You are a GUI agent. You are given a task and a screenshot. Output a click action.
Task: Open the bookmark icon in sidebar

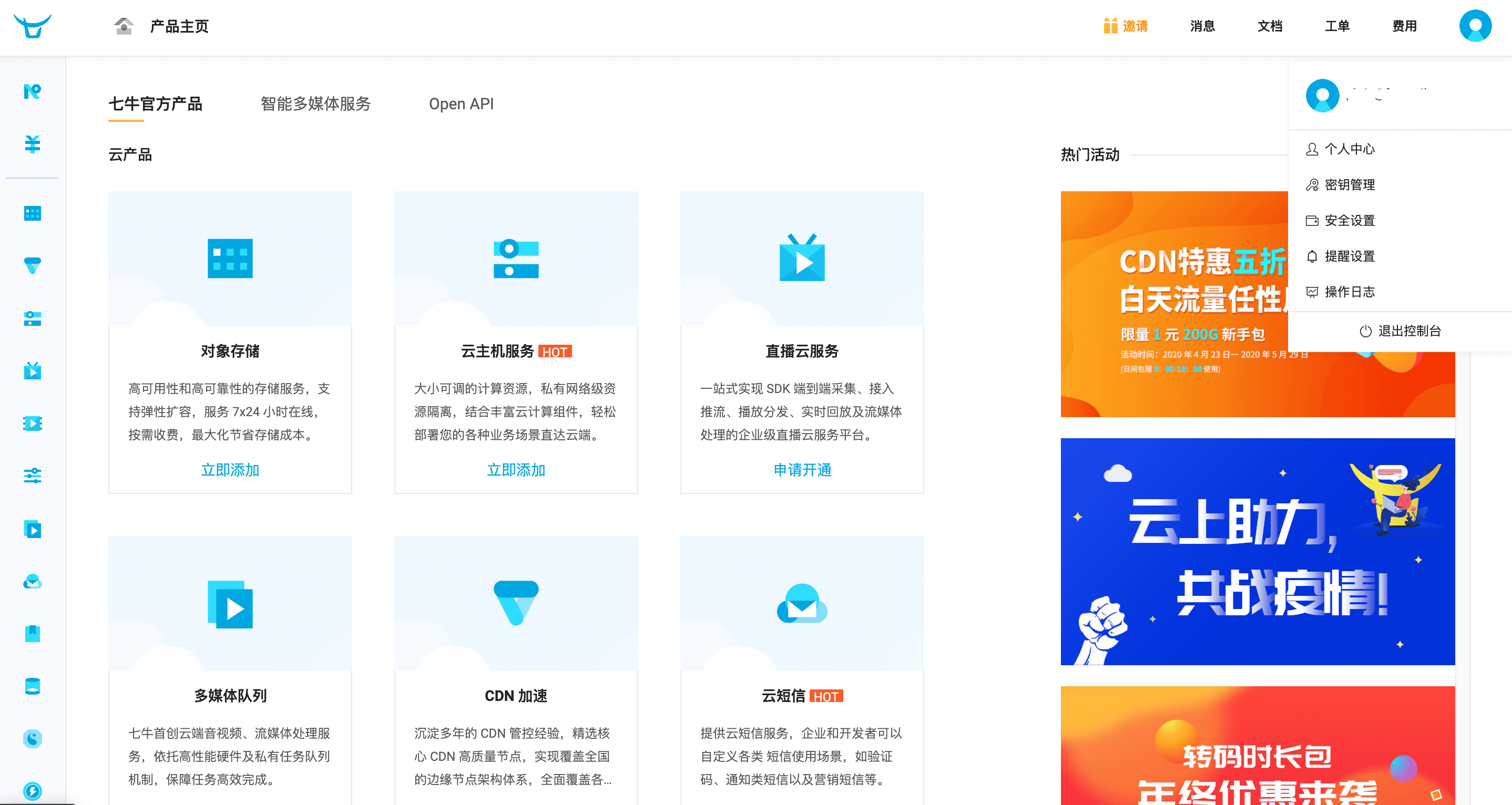(x=32, y=634)
